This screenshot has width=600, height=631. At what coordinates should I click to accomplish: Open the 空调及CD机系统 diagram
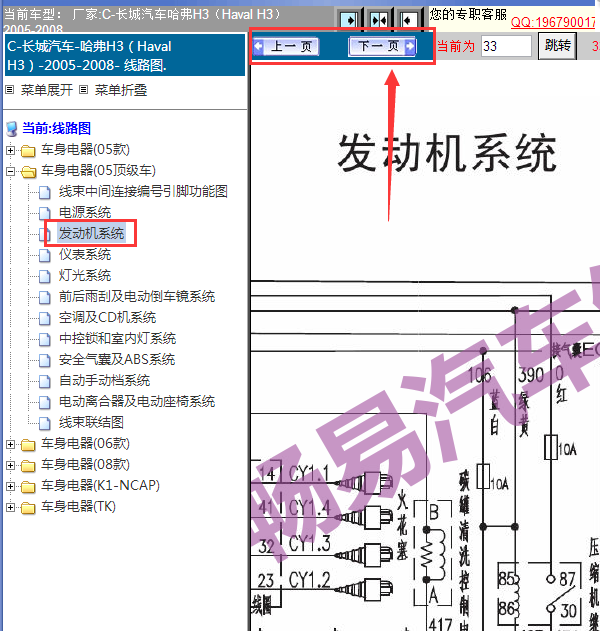pos(107,318)
